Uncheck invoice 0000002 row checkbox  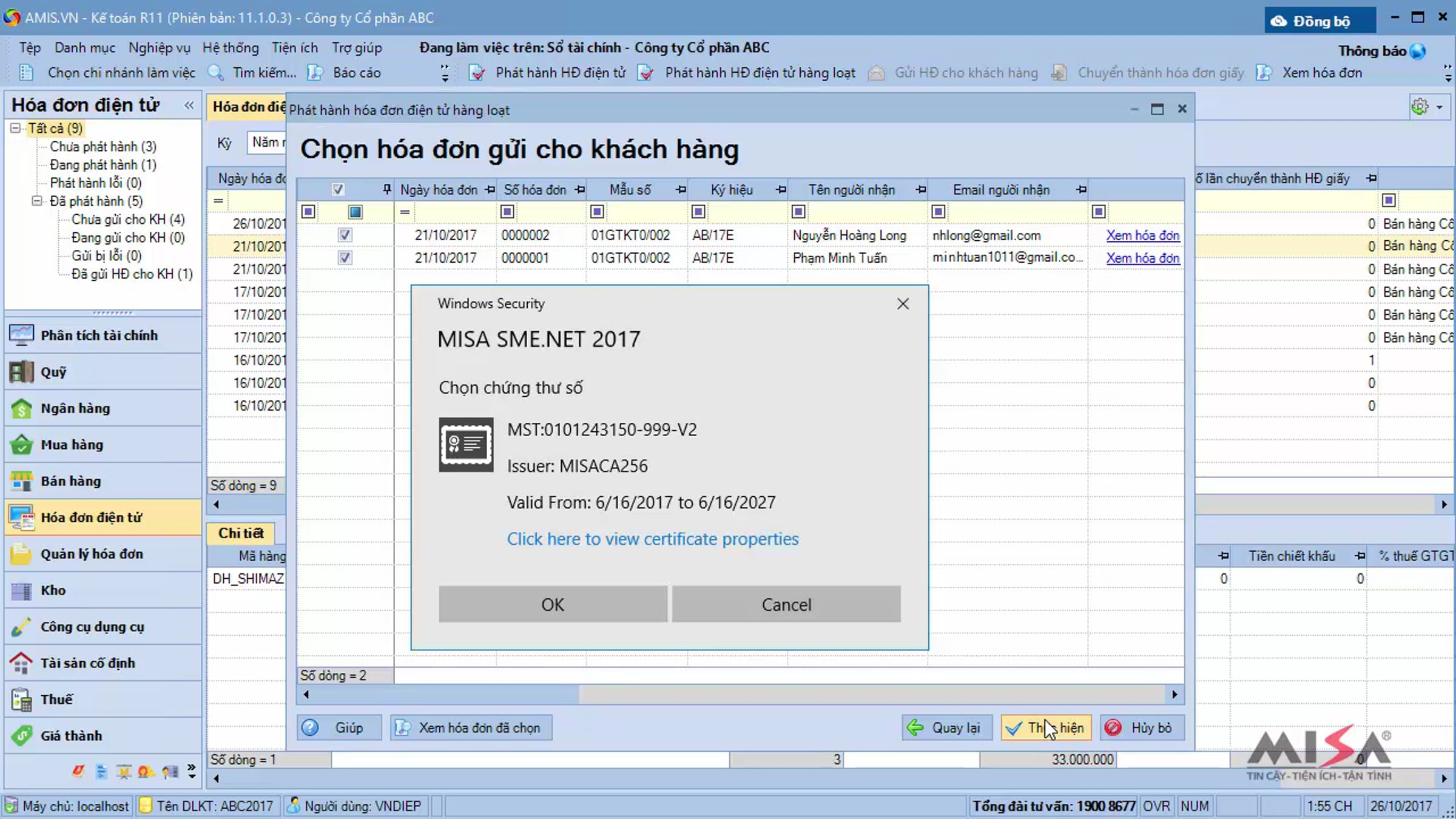345,235
